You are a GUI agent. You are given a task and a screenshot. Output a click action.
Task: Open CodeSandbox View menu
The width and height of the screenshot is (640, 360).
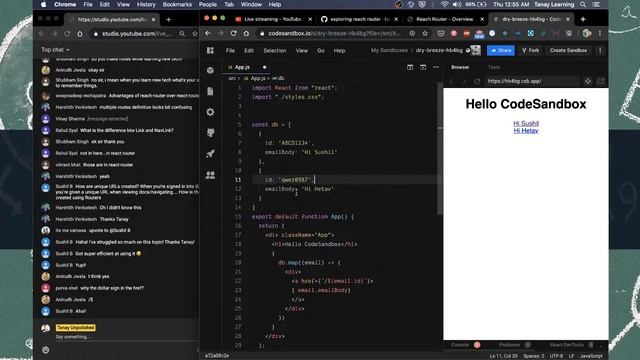[302, 51]
